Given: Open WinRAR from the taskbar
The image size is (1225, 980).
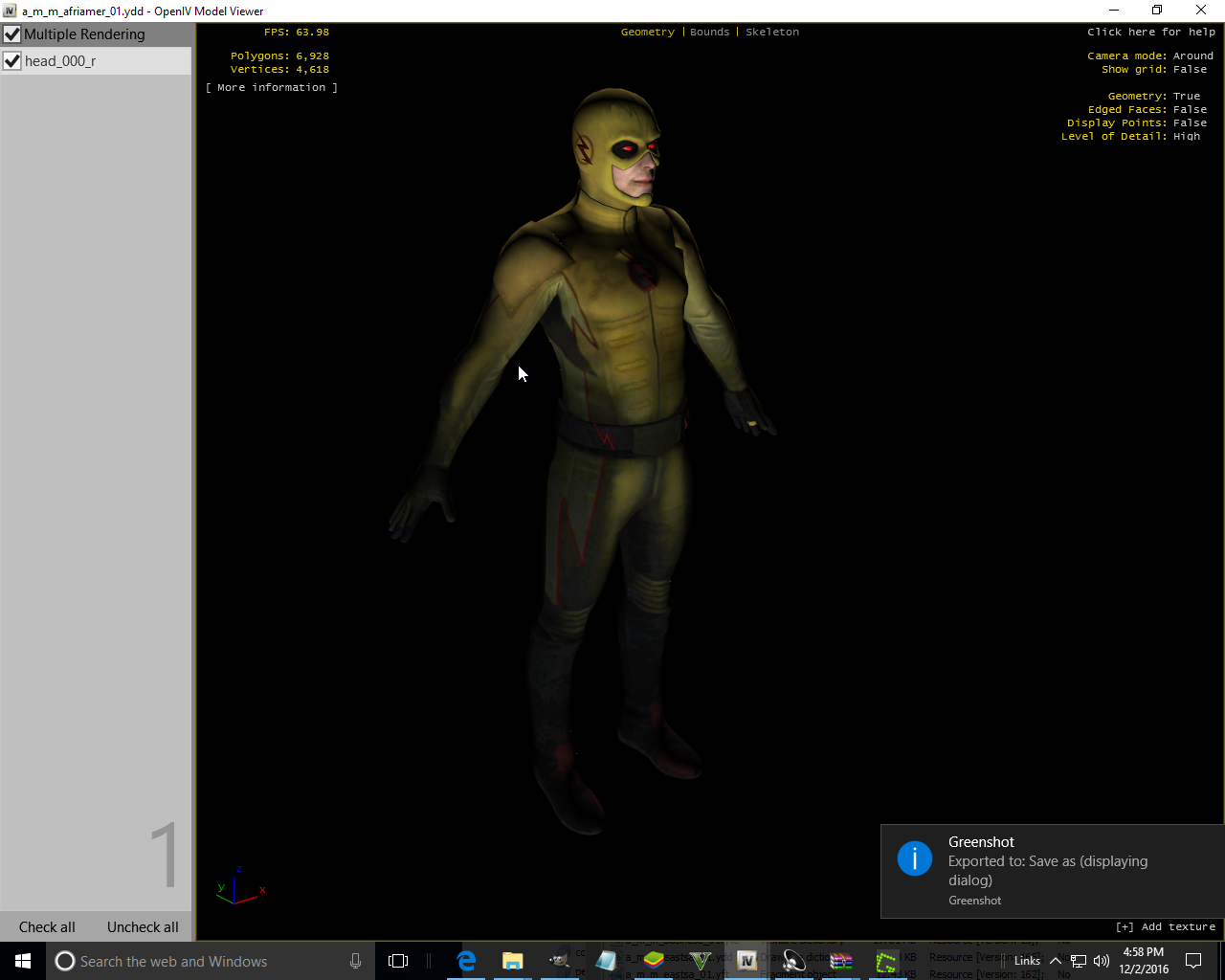Looking at the screenshot, I should pos(841,961).
